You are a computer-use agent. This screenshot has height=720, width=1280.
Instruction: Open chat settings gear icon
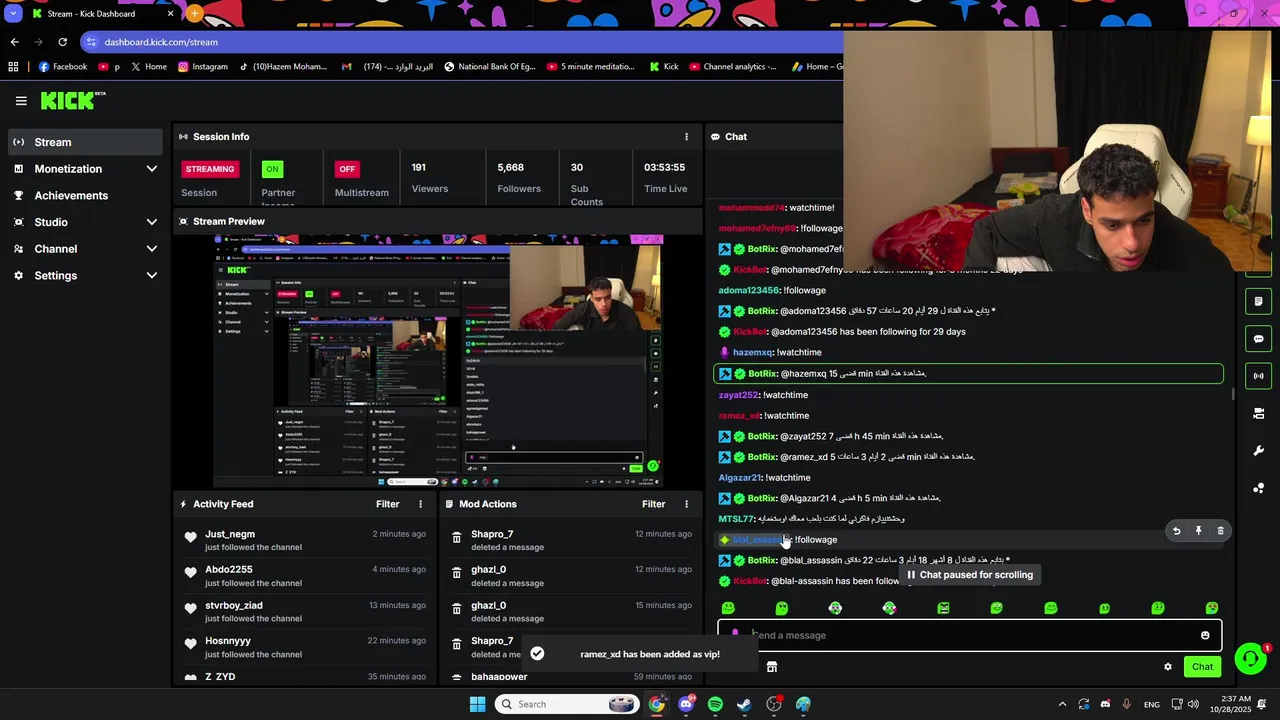(x=1167, y=667)
